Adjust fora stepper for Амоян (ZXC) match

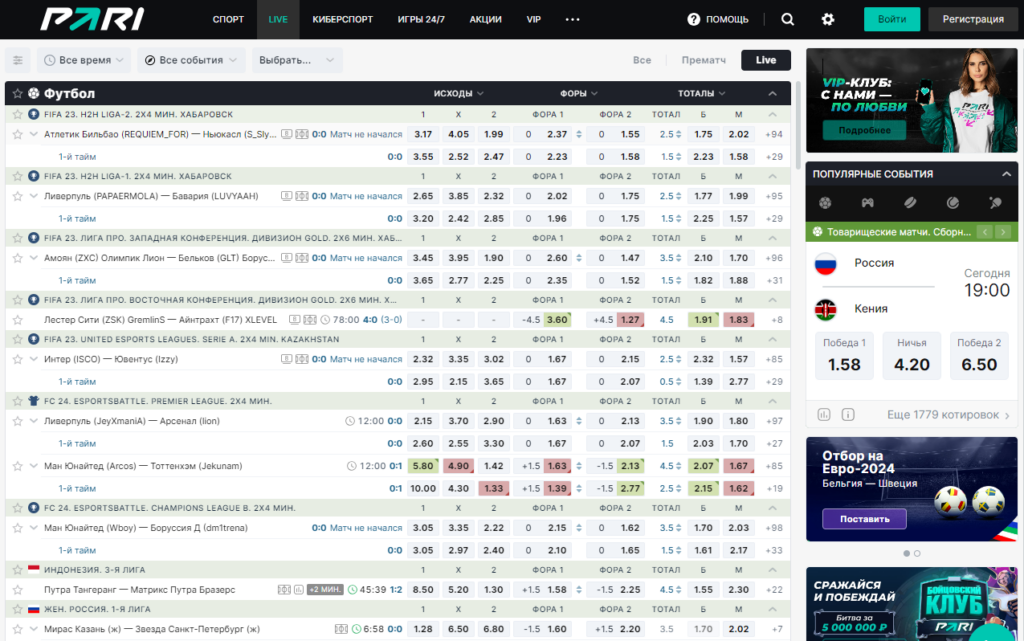point(579,258)
